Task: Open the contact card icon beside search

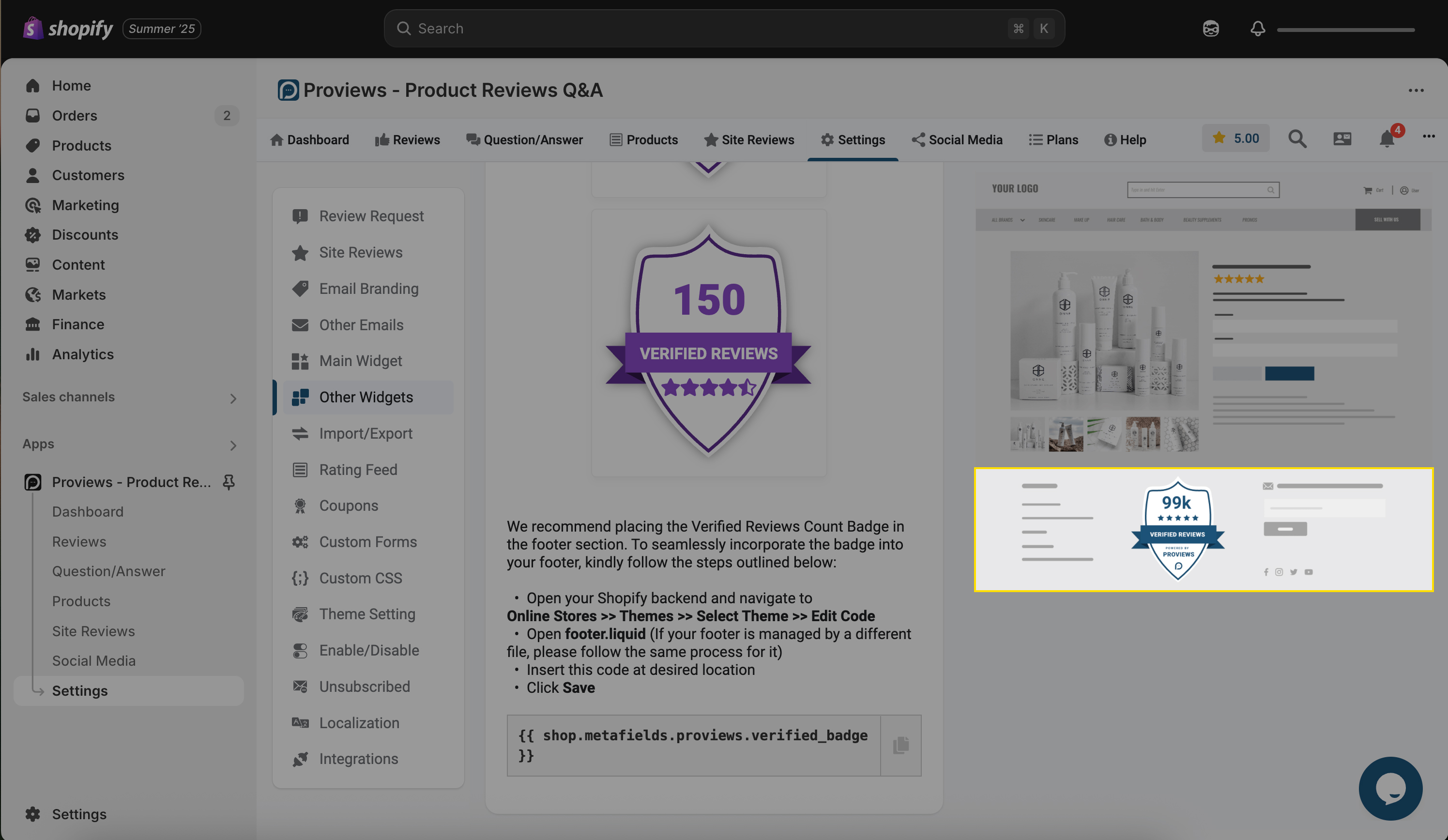Action: 1341,138
